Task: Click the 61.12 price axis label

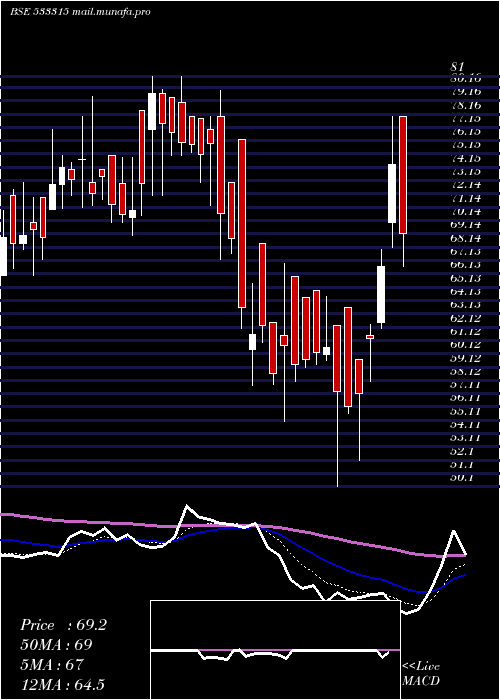Action: coord(466,331)
